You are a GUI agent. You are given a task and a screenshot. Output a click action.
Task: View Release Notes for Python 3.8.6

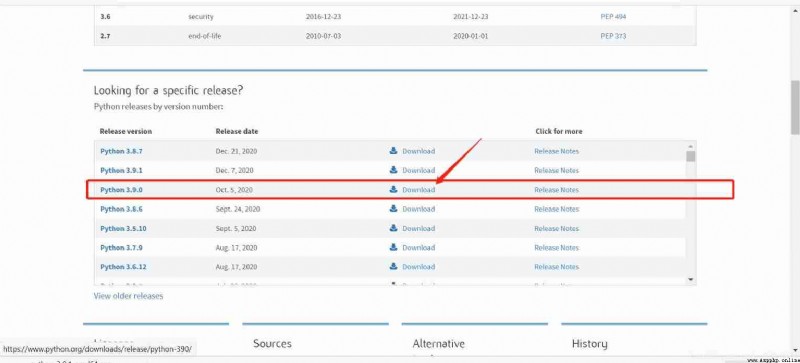557,209
